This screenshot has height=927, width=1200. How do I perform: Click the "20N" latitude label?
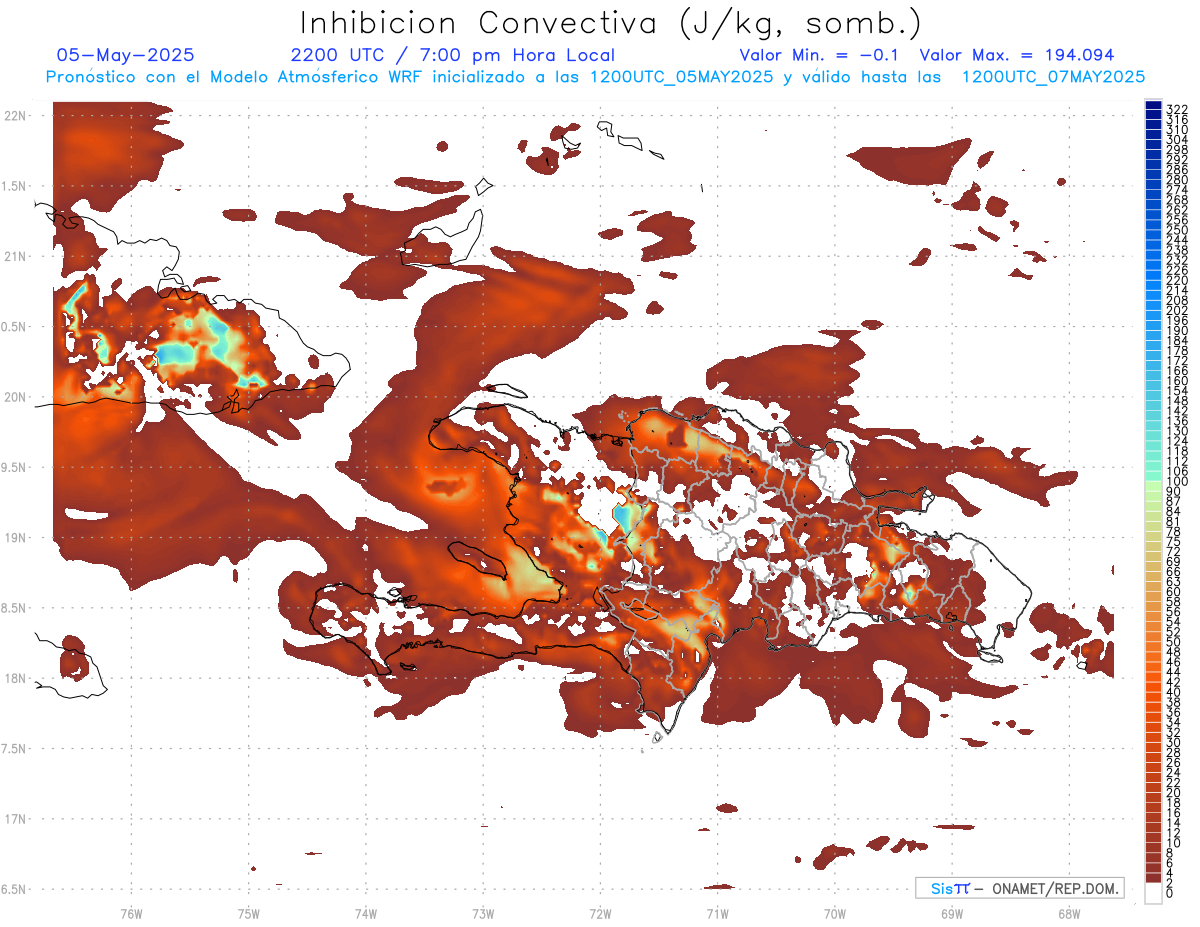click(x=15, y=397)
